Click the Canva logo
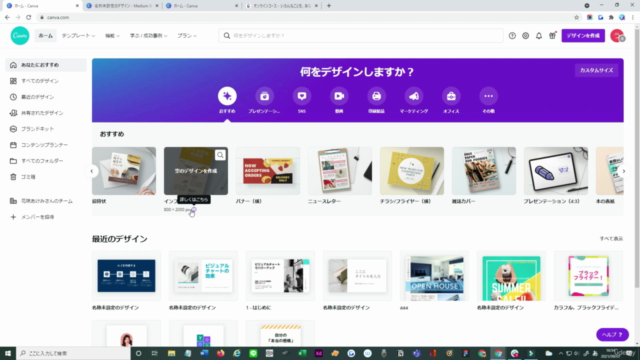Screen dimensions: 640x360 [x=20, y=36]
